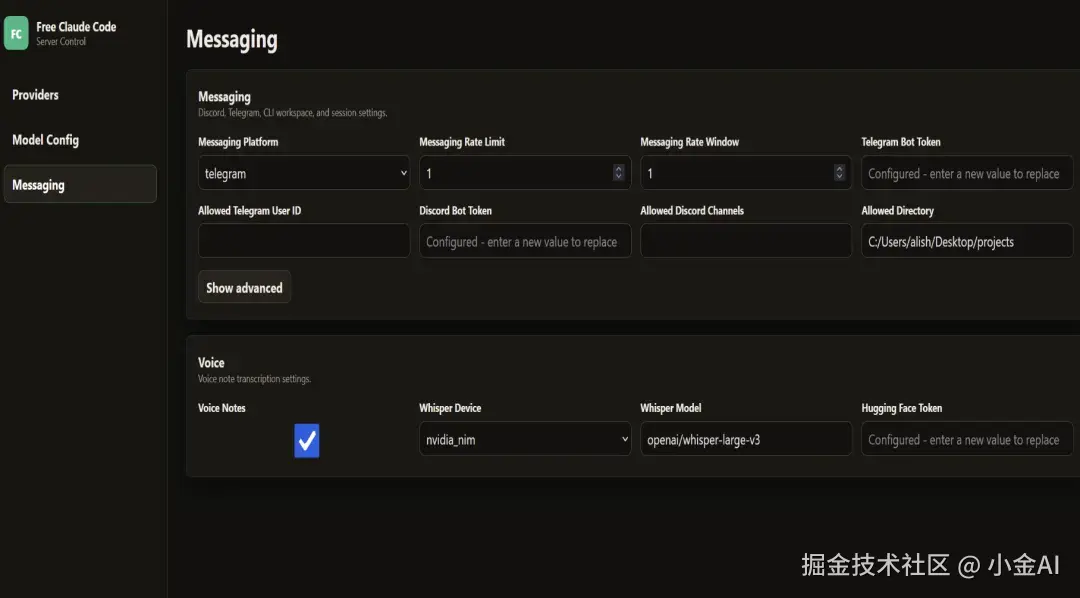Click the Allowed Directory path field
This screenshot has width=1080, height=598.
tap(967, 240)
